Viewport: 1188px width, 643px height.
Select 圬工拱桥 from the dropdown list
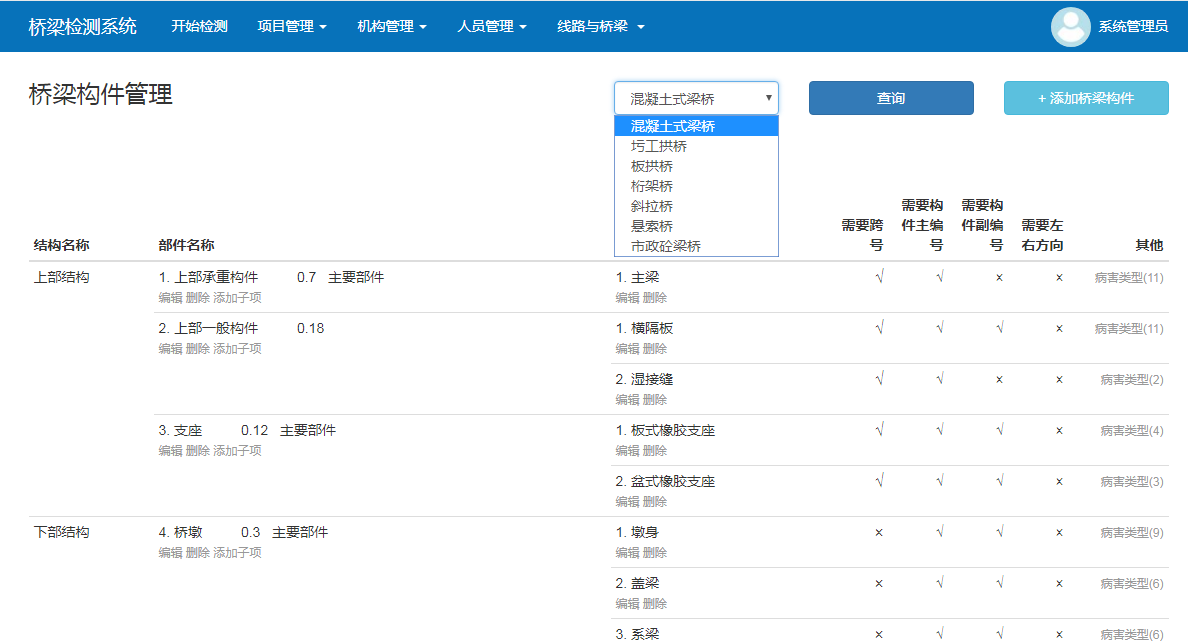(658, 146)
